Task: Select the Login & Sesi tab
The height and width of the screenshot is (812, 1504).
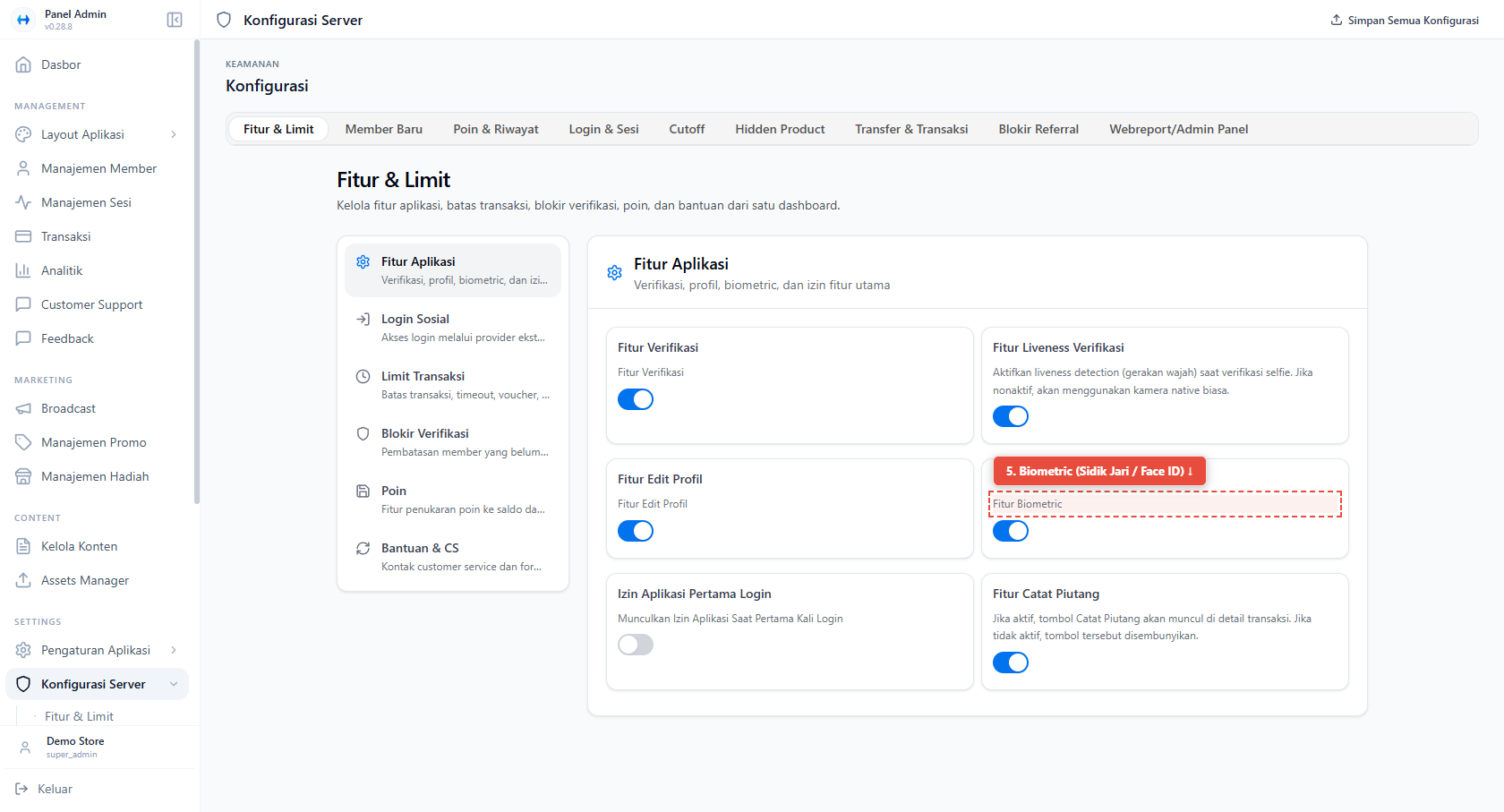Action: click(x=604, y=129)
